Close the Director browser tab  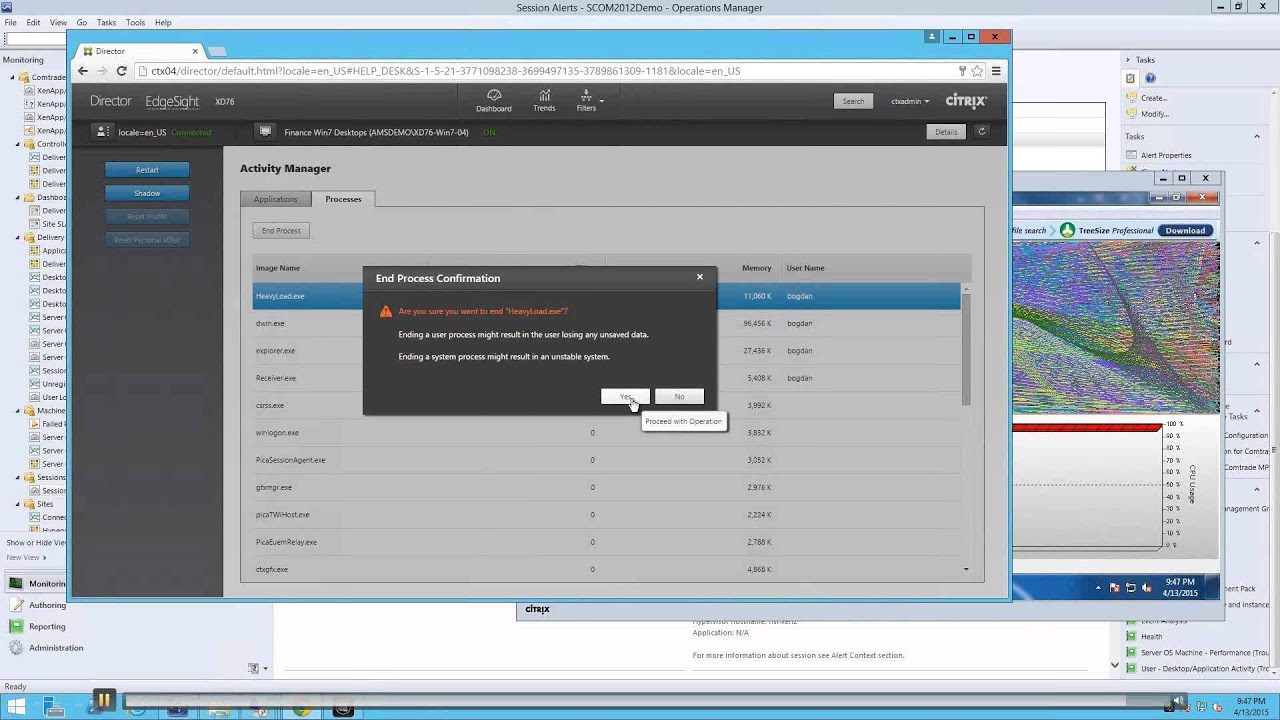coord(195,51)
